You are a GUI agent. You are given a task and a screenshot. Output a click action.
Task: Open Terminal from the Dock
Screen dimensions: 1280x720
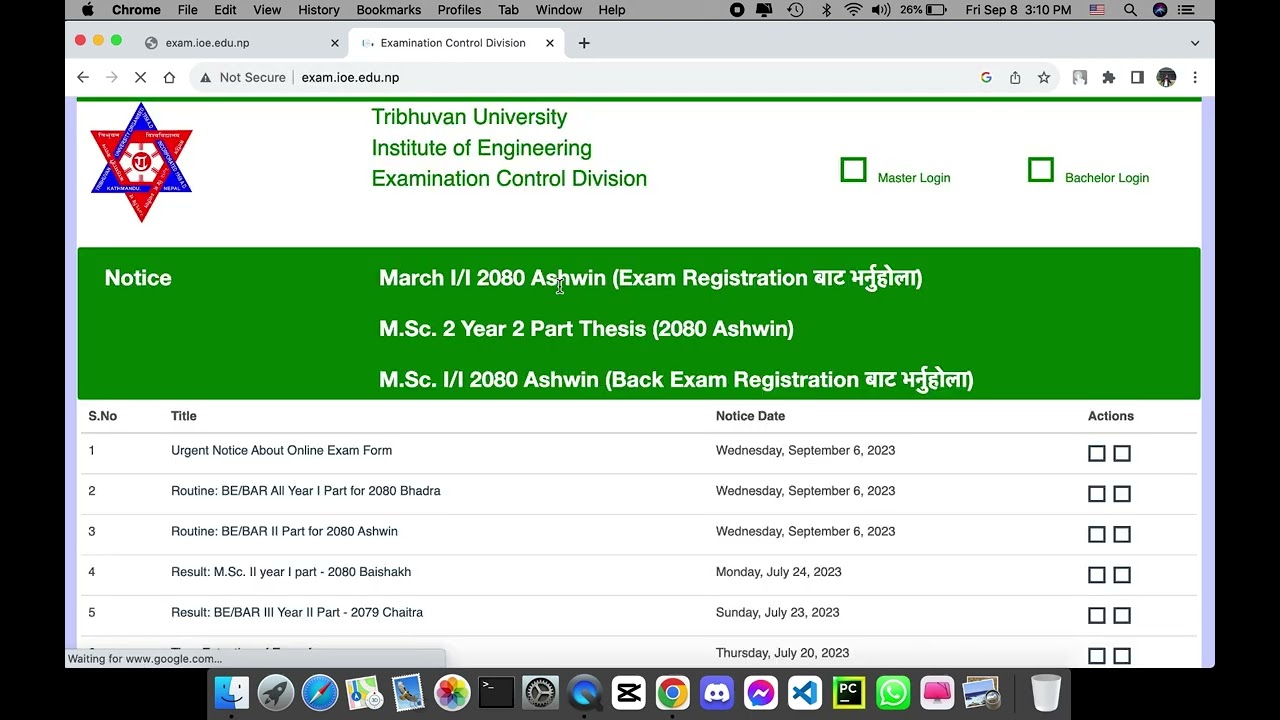(x=496, y=692)
